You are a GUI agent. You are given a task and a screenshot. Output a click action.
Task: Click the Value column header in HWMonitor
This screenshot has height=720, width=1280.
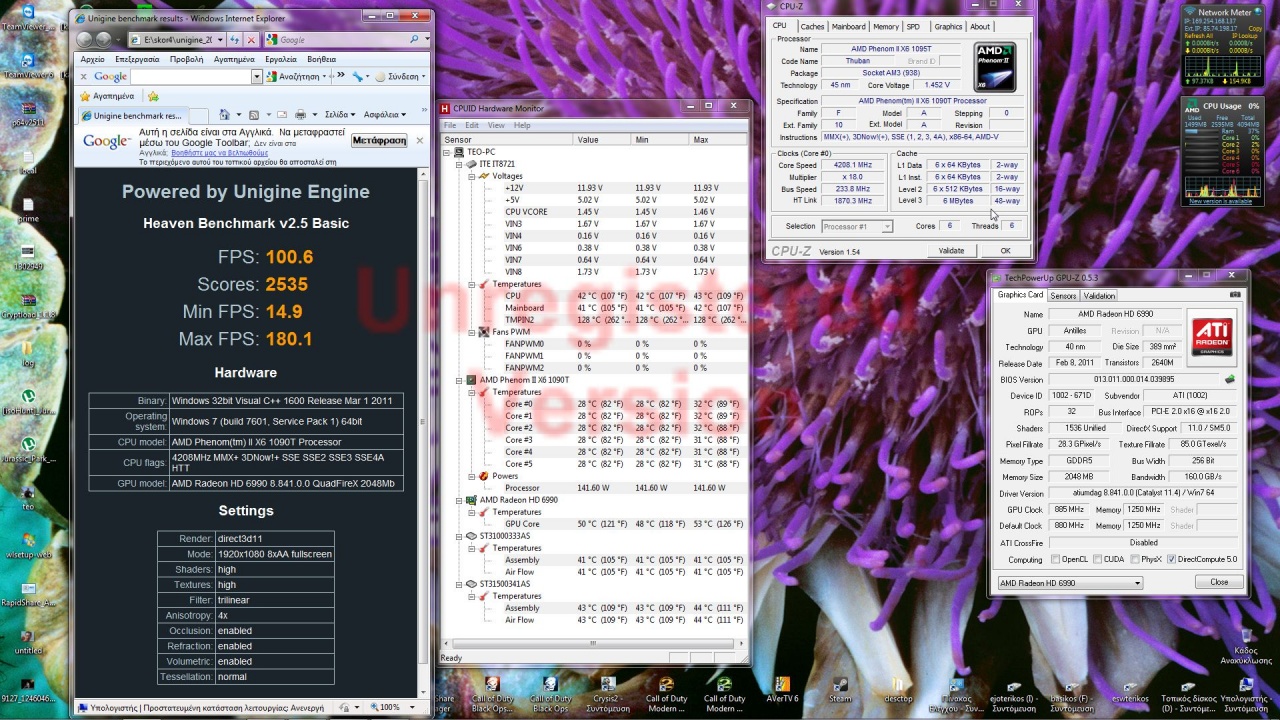tap(603, 140)
